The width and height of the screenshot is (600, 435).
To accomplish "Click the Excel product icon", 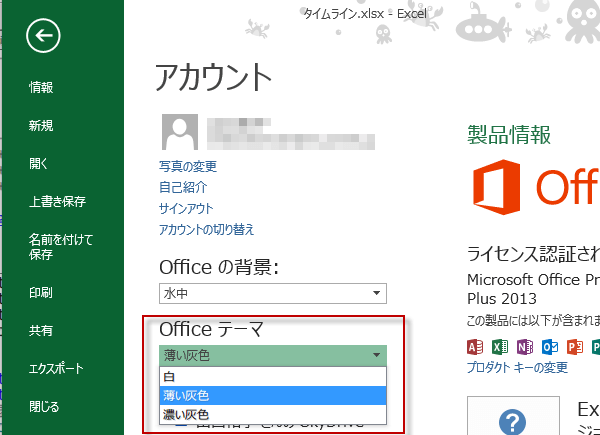I will tap(501, 347).
